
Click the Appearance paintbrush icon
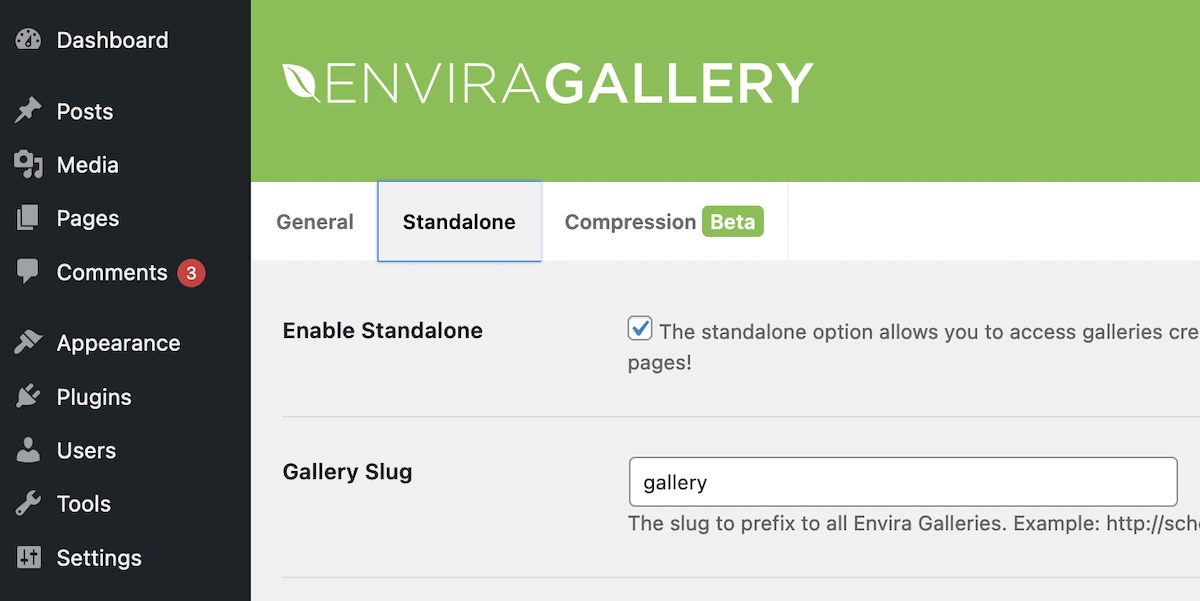click(x=29, y=343)
